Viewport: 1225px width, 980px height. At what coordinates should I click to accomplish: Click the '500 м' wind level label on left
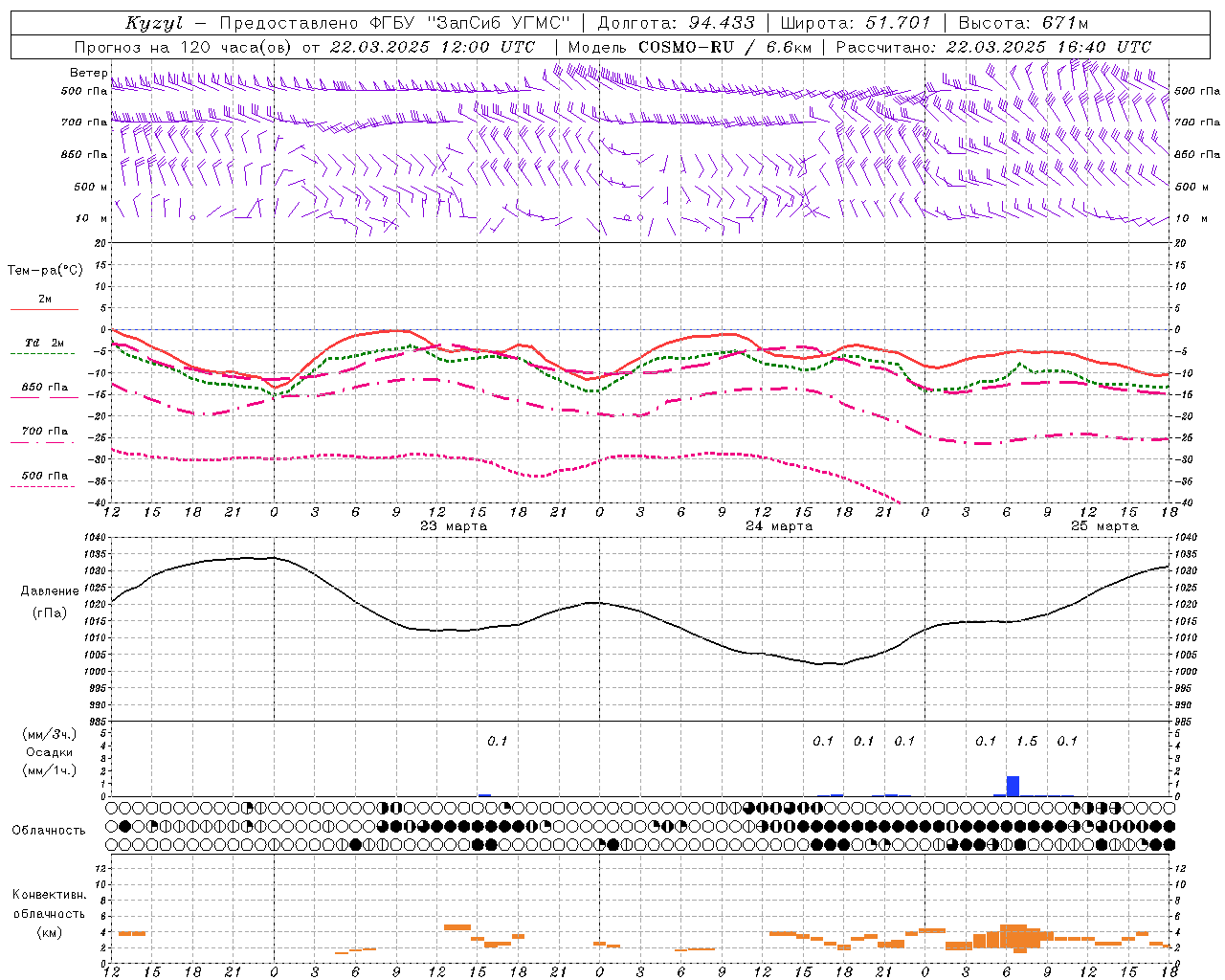(x=91, y=187)
